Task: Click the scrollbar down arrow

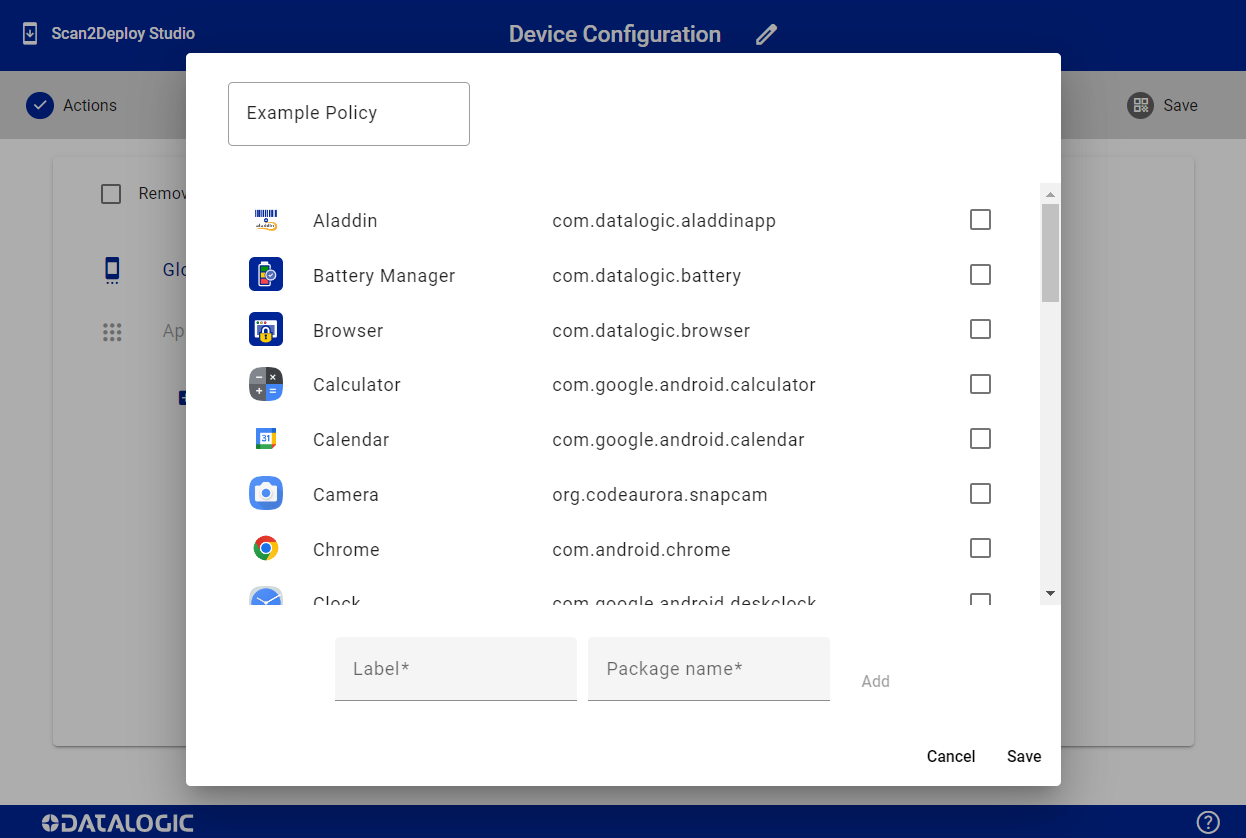Action: pyautogui.click(x=1050, y=594)
